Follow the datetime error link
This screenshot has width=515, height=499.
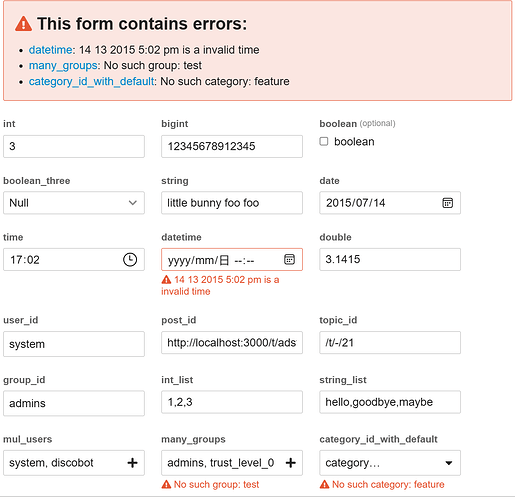[50, 50]
